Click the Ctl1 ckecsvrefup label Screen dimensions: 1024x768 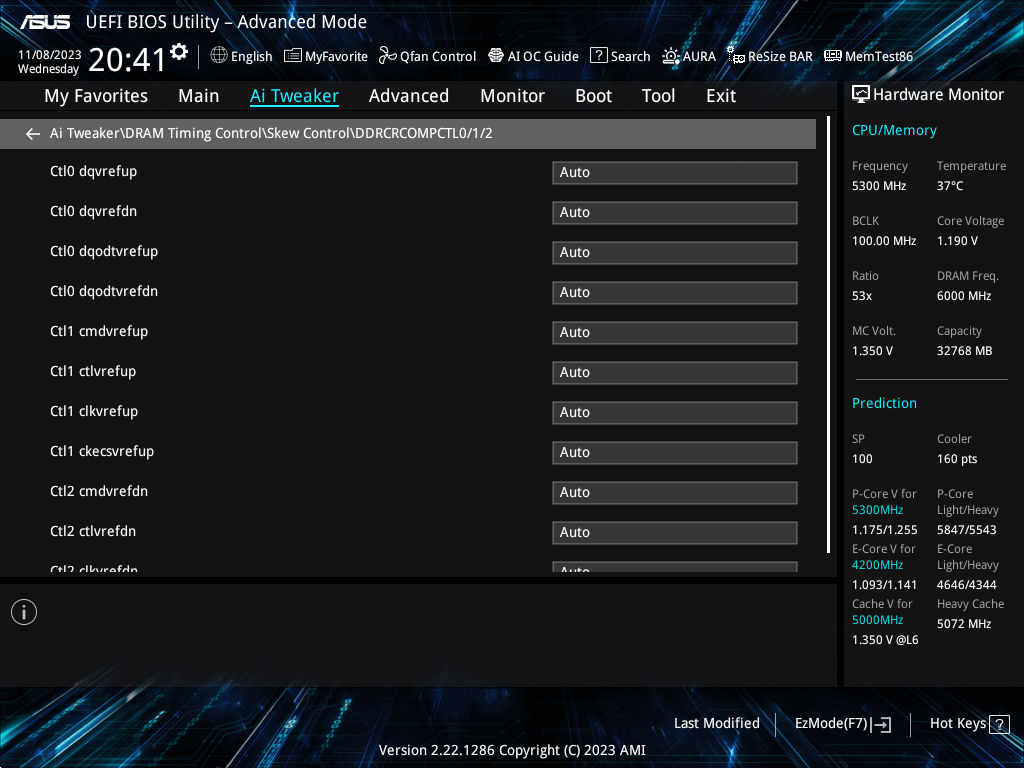pos(102,452)
